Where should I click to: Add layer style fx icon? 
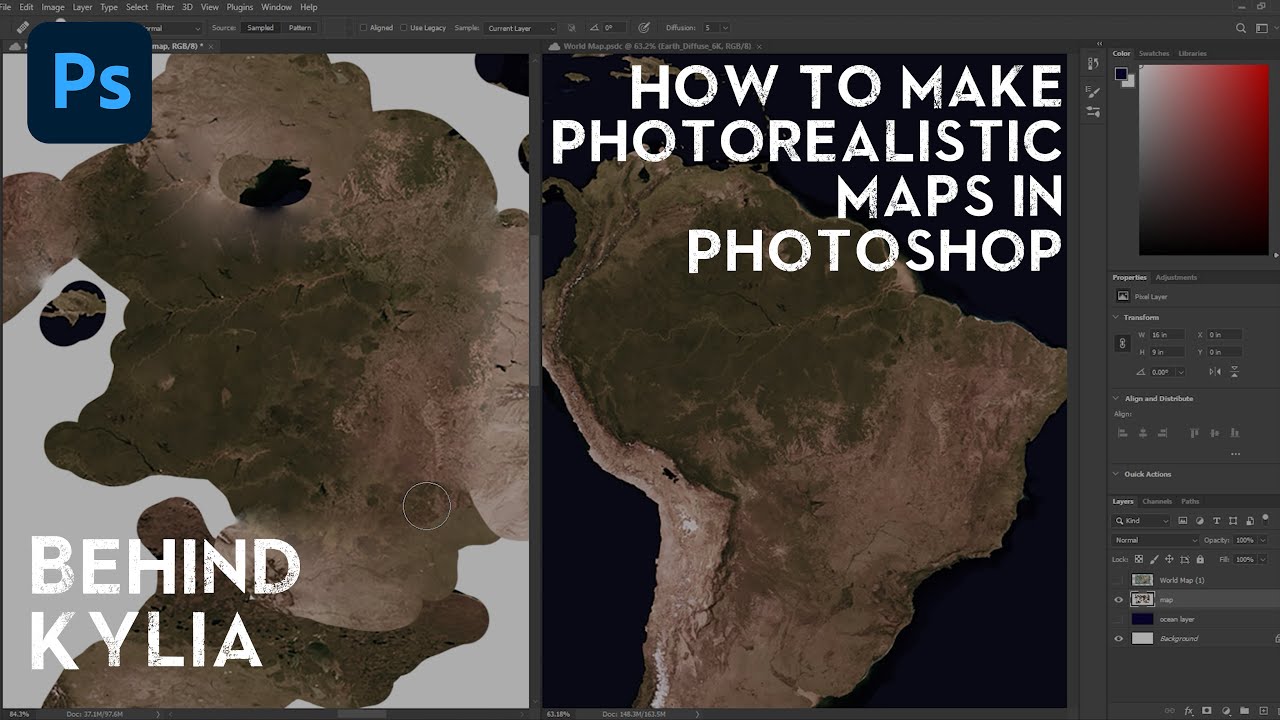(1190, 711)
